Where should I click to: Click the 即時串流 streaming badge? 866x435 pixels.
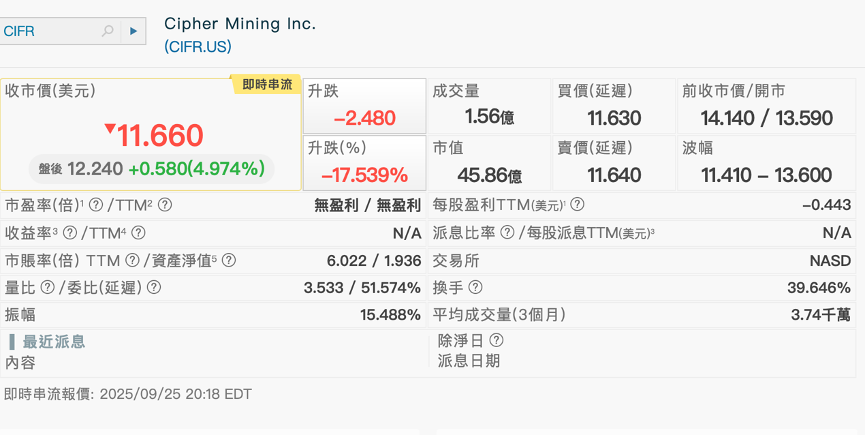267,84
